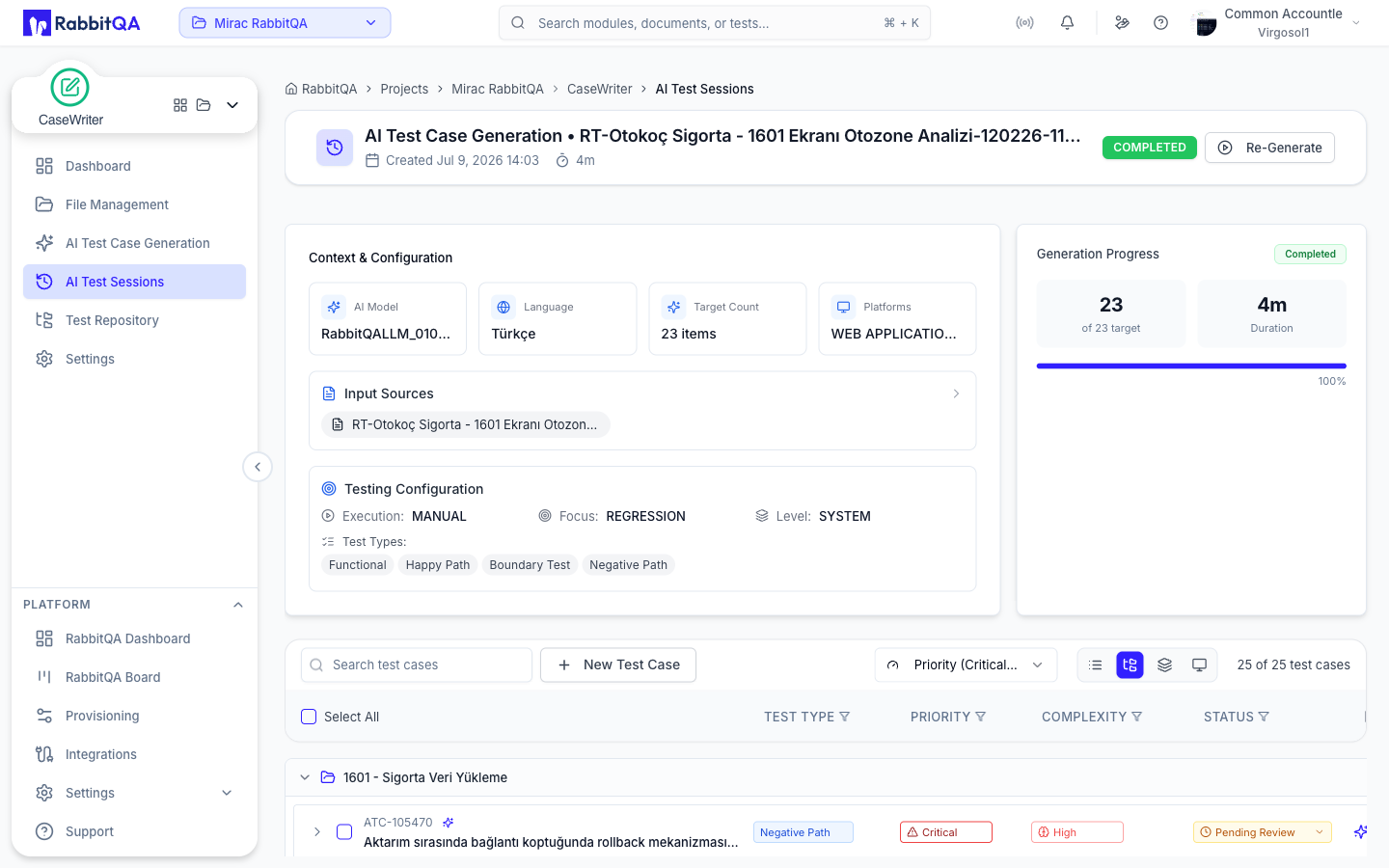Focus the global search field
This screenshot has height=868, width=1389.
click(715, 23)
